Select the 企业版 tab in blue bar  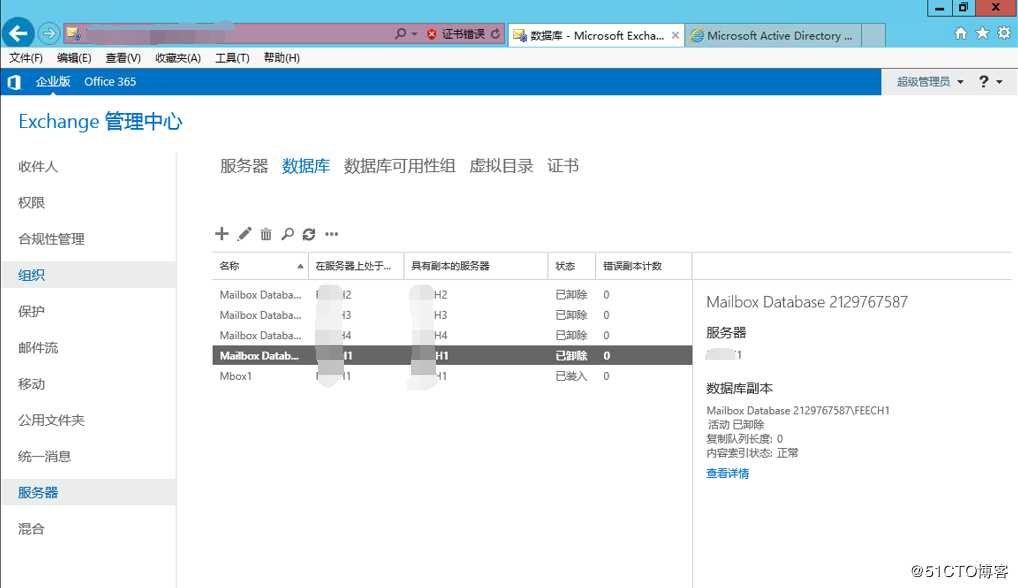click(x=53, y=82)
